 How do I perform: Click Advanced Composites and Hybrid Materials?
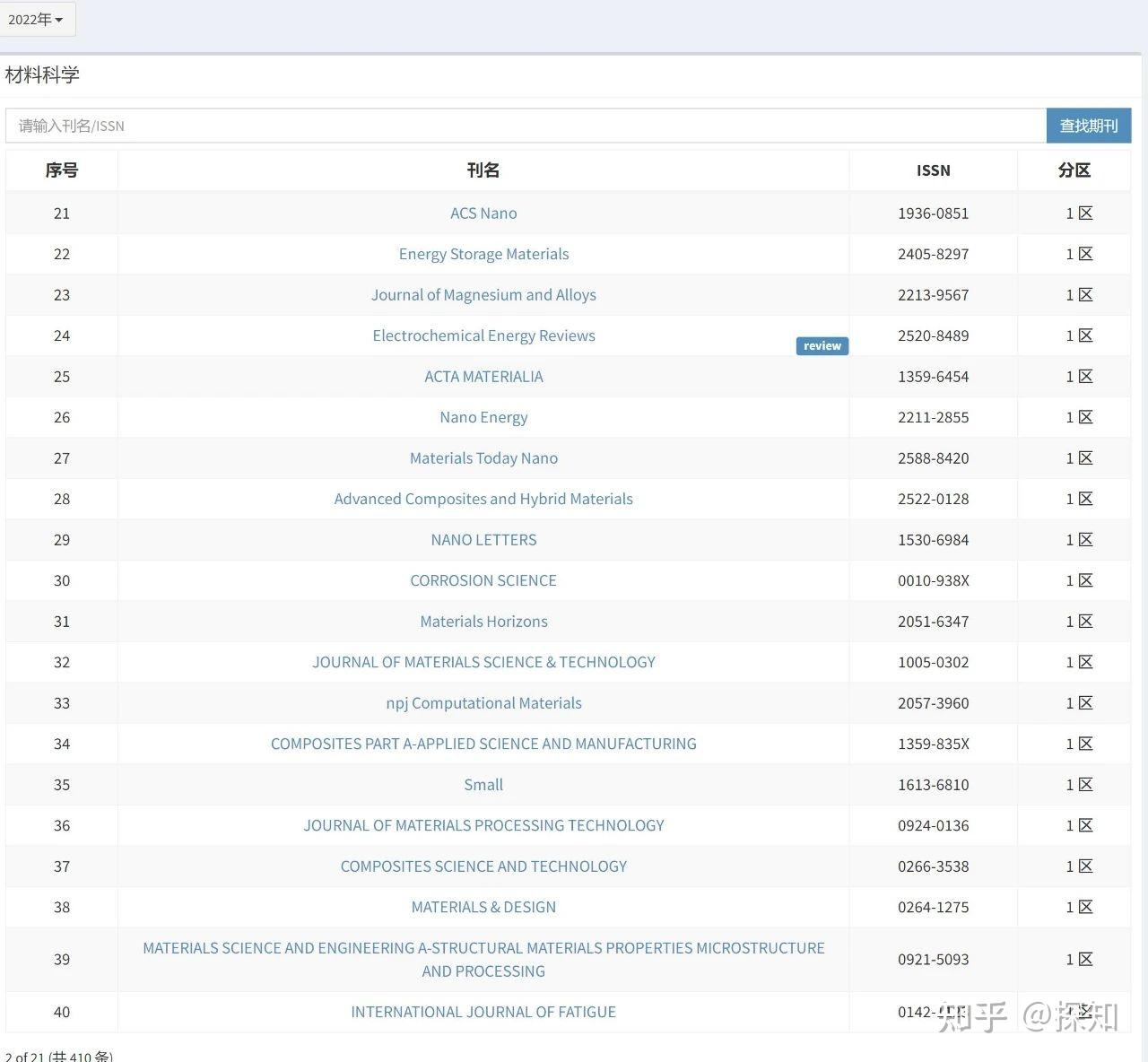[483, 499]
